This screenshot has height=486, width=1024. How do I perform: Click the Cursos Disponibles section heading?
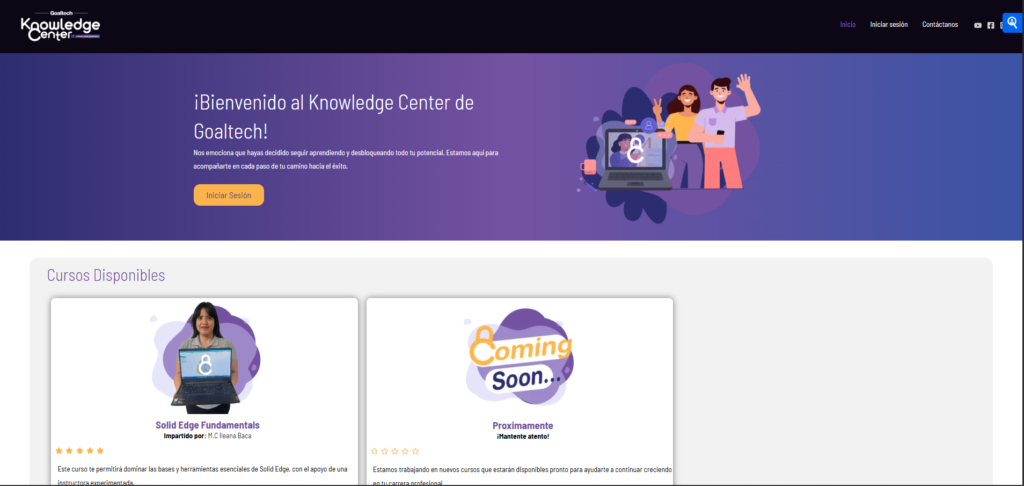click(106, 275)
